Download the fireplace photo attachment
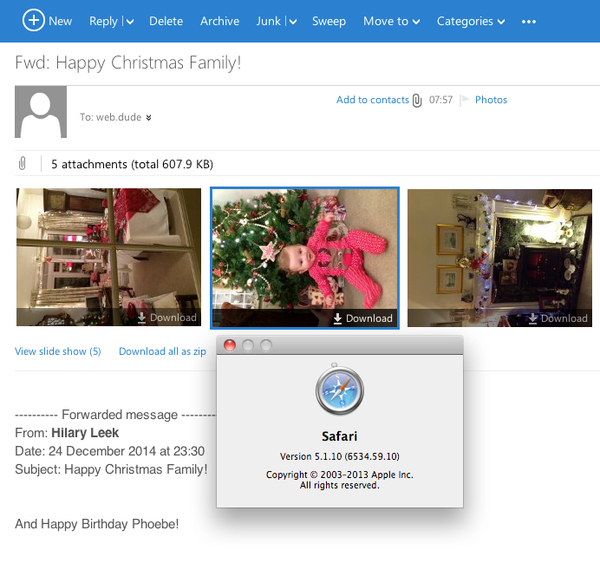This screenshot has width=600, height=583. [558, 318]
